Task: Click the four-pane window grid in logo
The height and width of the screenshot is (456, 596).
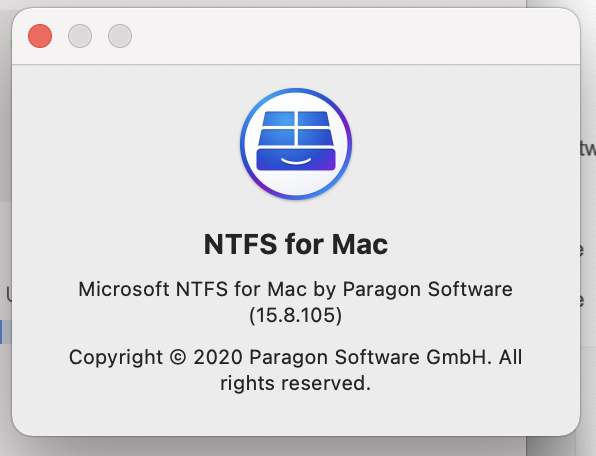Action: coord(296,128)
